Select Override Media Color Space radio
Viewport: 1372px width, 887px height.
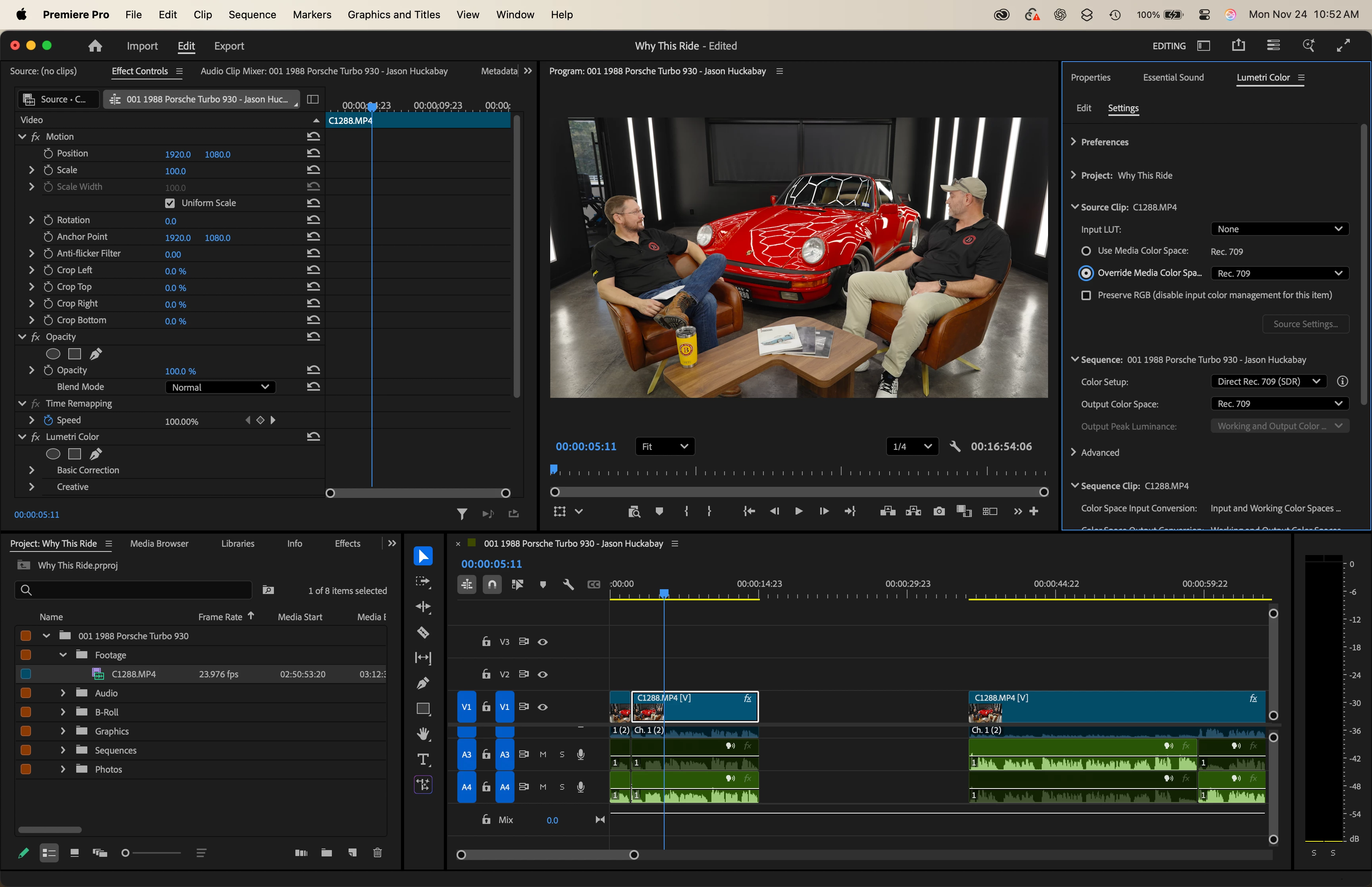coord(1086,273)
